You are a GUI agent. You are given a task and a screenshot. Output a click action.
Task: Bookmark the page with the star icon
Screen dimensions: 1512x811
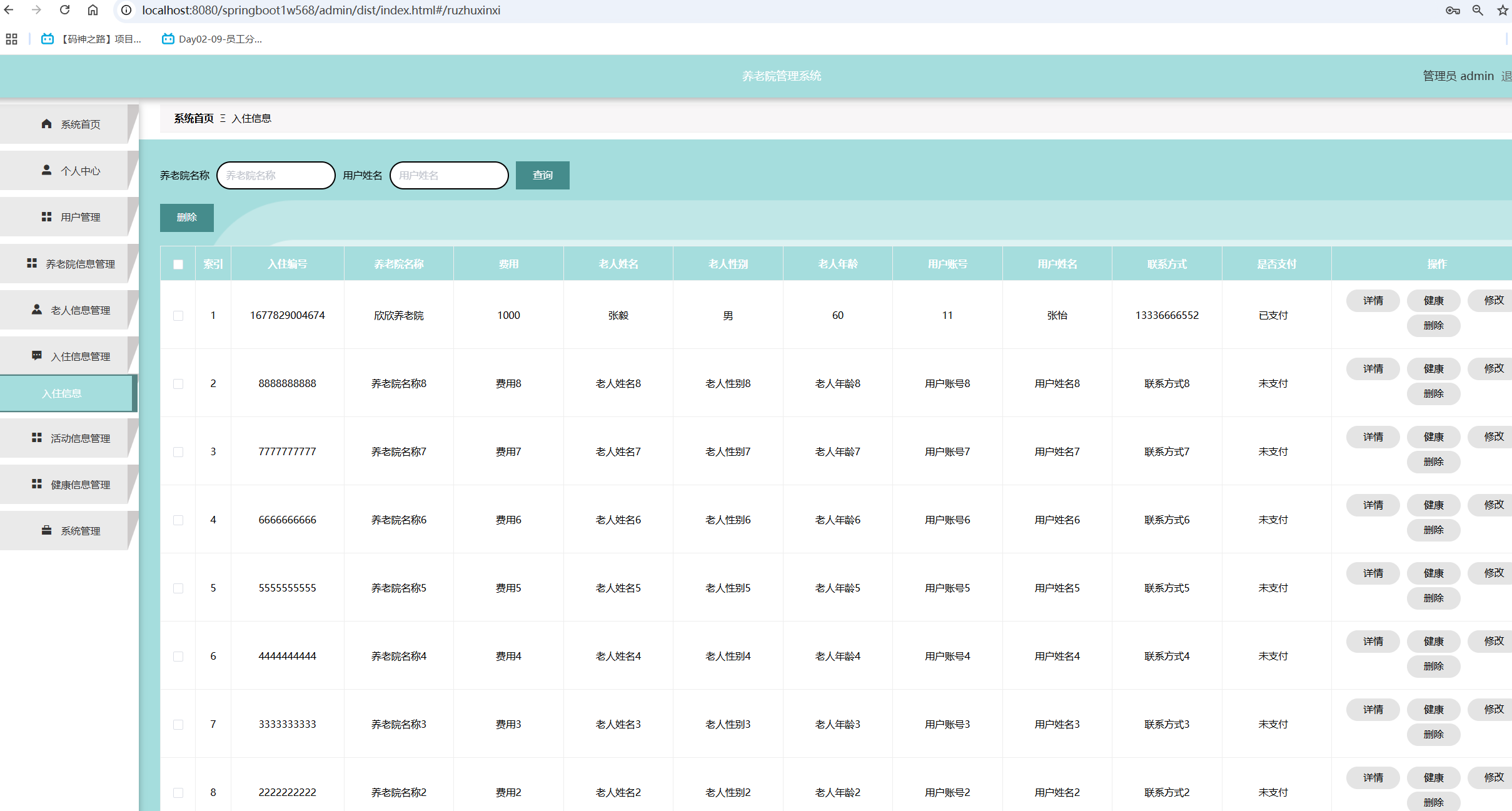[x=1502, y=10]
